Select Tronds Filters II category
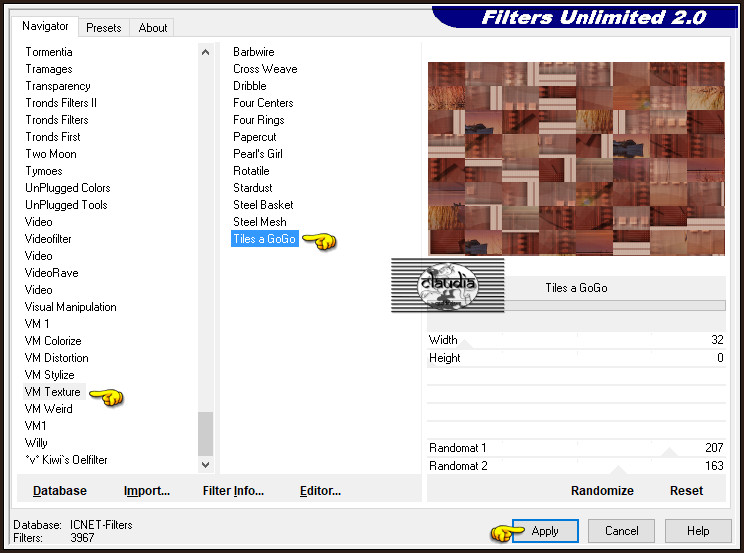The height and width of the screenshot is (553, 744). [61, 103]
